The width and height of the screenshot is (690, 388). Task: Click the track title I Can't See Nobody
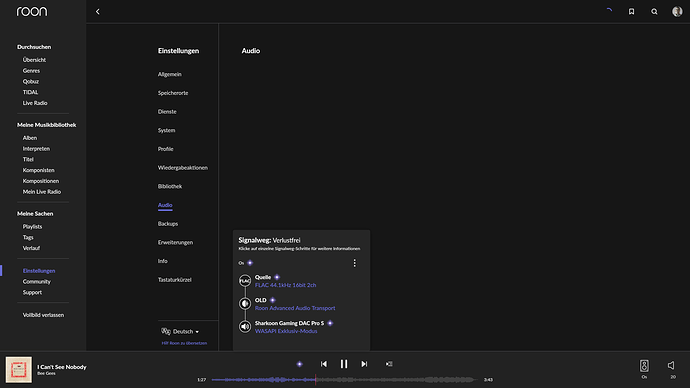tap(62, 367)
